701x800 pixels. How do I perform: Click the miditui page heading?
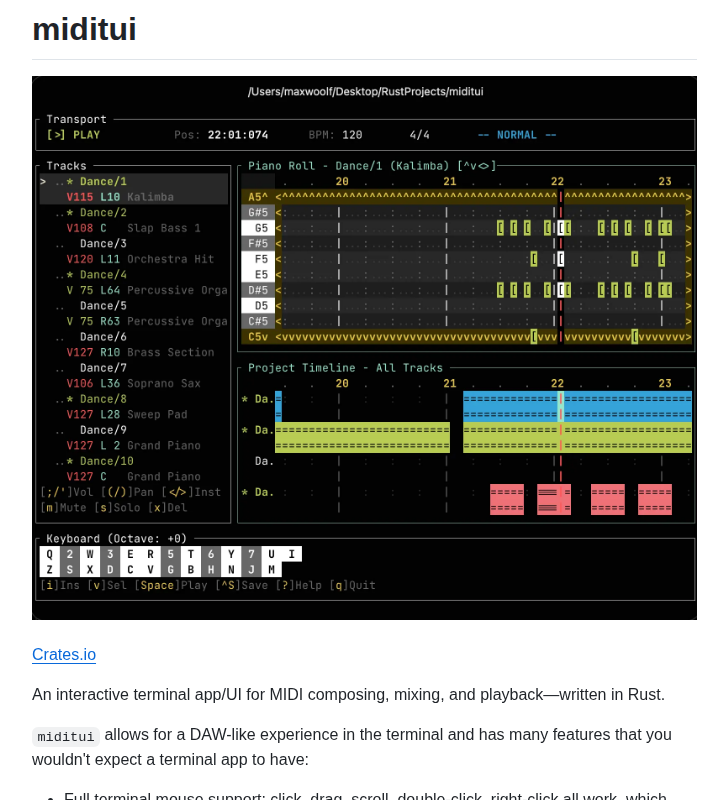pyautogui.click(x=84, y=29)
